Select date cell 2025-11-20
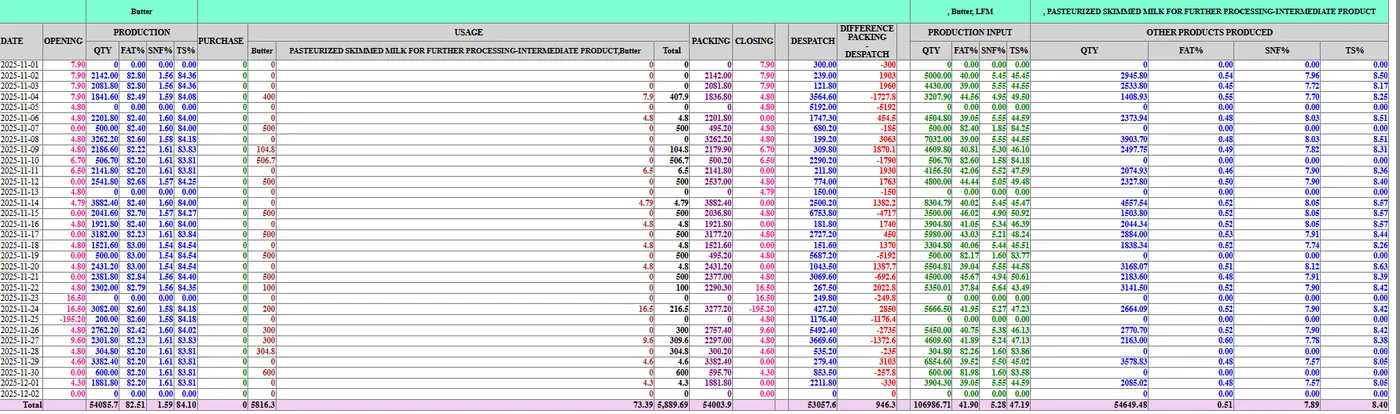The height and width of the screenshot is (414, 1400). (x=21, y=266)
